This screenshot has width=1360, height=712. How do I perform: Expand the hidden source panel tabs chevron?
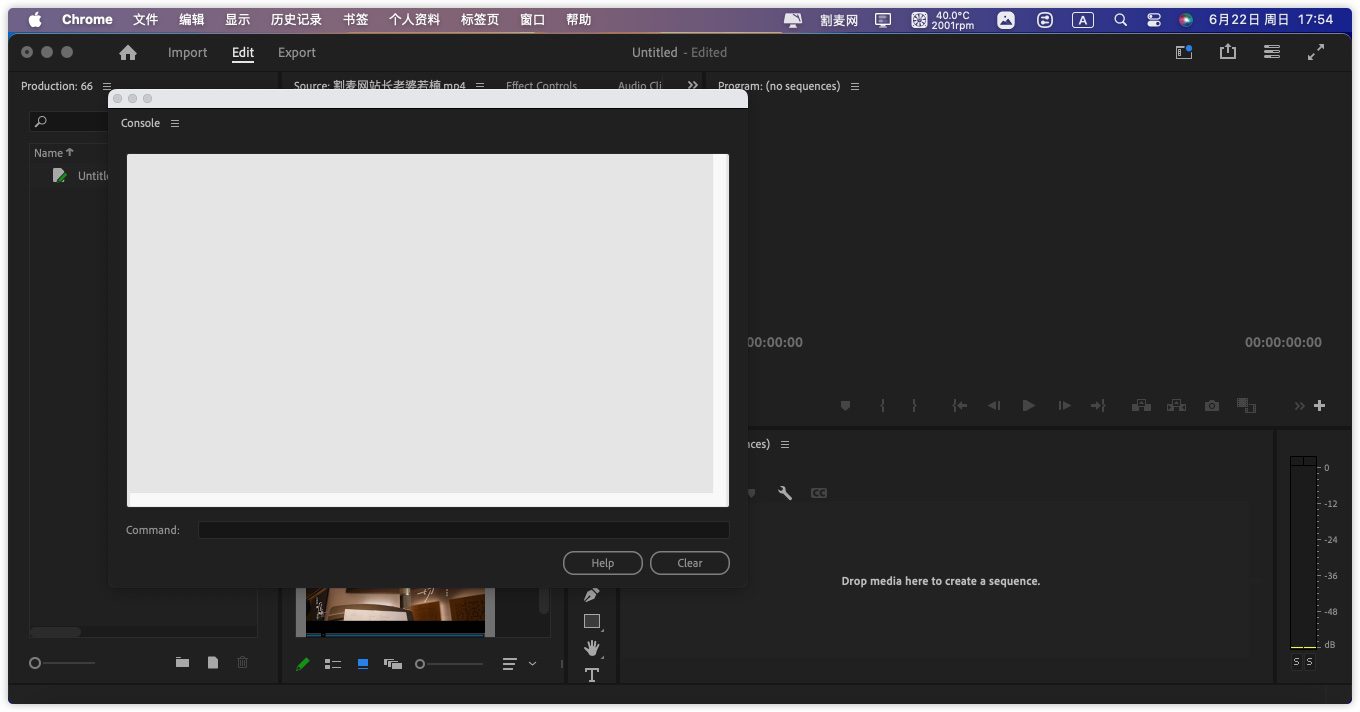pyautogui.click(x=692, y=86)
